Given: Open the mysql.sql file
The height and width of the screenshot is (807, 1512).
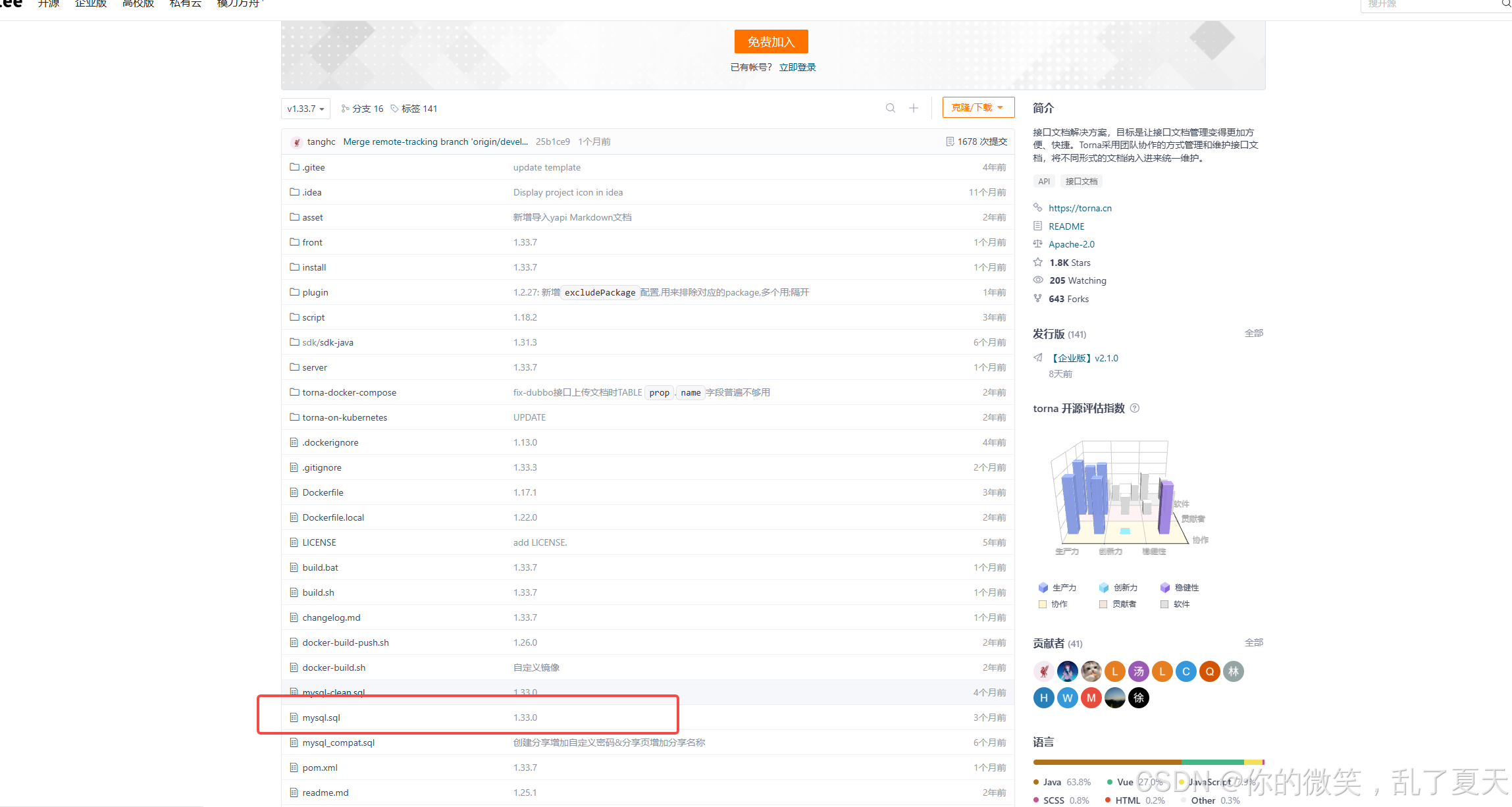Looking at the screenshot, I should click(x=321, y=717).
